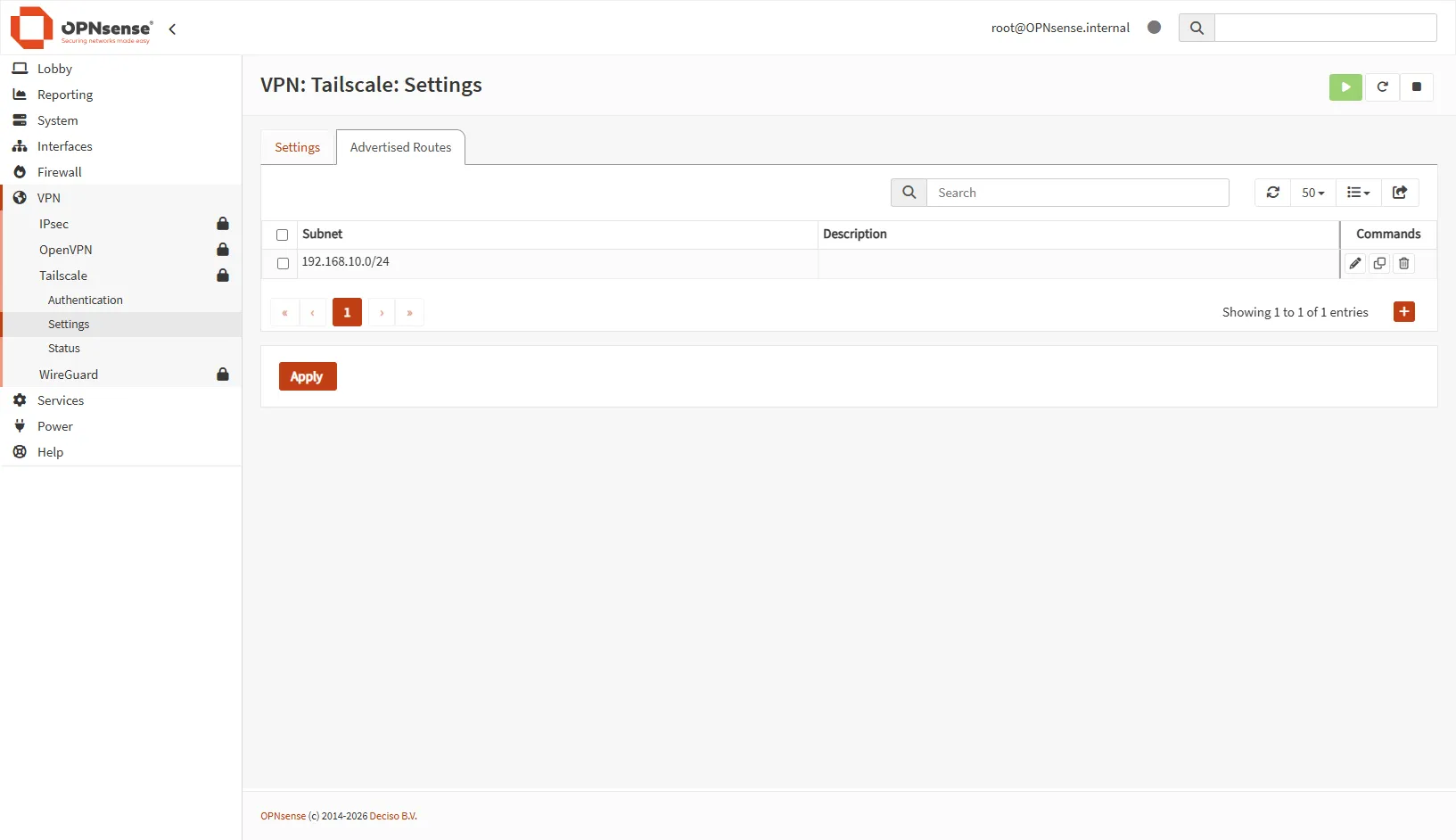Viewport: 1456px width, 840px height.
Task: Click the Apply button
Action: click(x=307, y=377)
